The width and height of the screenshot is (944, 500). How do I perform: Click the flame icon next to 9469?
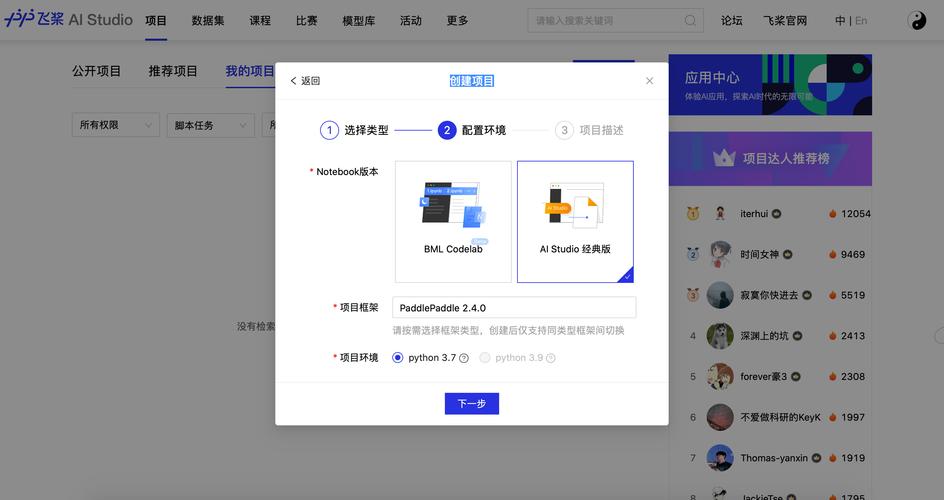tap(833, 255)
